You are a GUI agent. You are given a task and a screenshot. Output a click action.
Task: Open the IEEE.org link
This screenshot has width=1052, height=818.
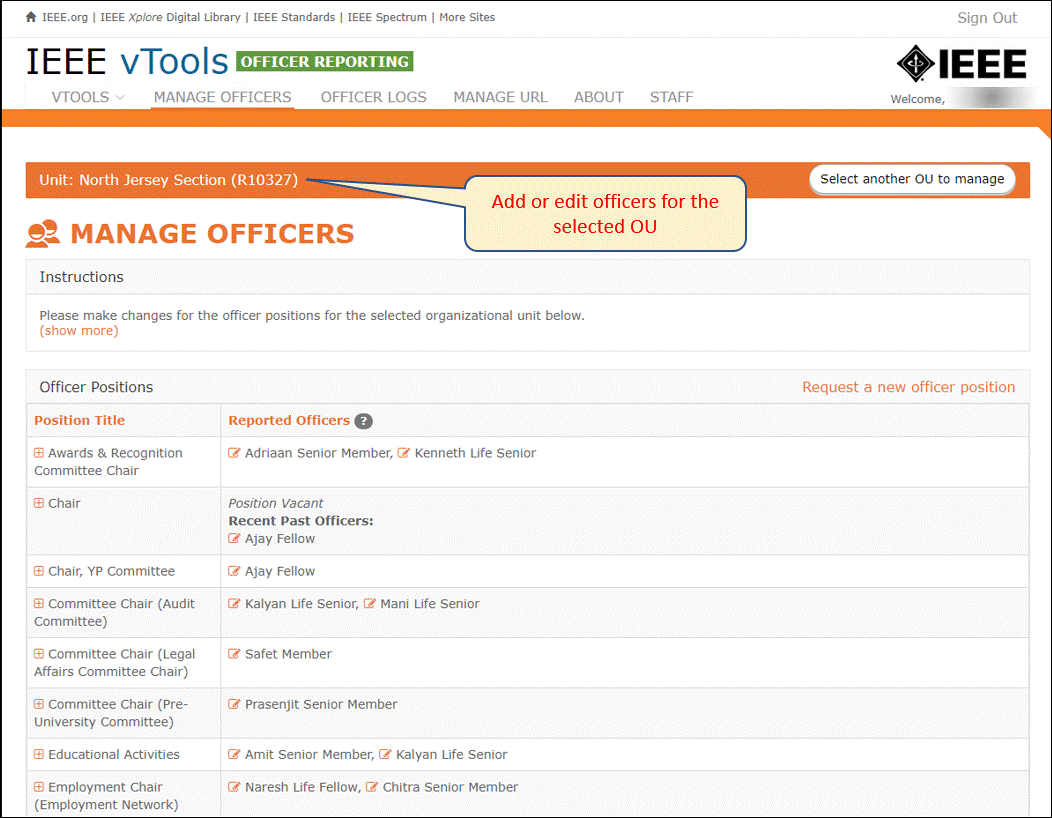(65, 17)
